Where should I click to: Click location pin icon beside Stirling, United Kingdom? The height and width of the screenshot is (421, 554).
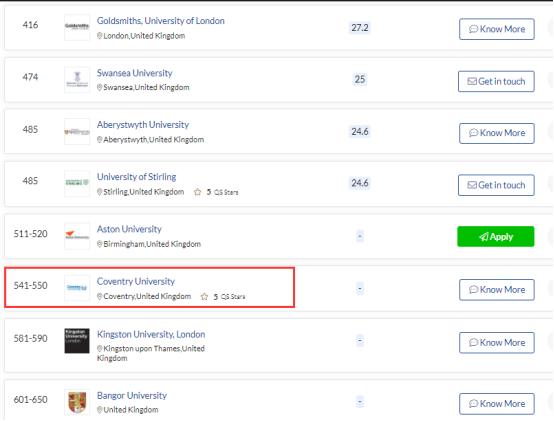(100, 192)
